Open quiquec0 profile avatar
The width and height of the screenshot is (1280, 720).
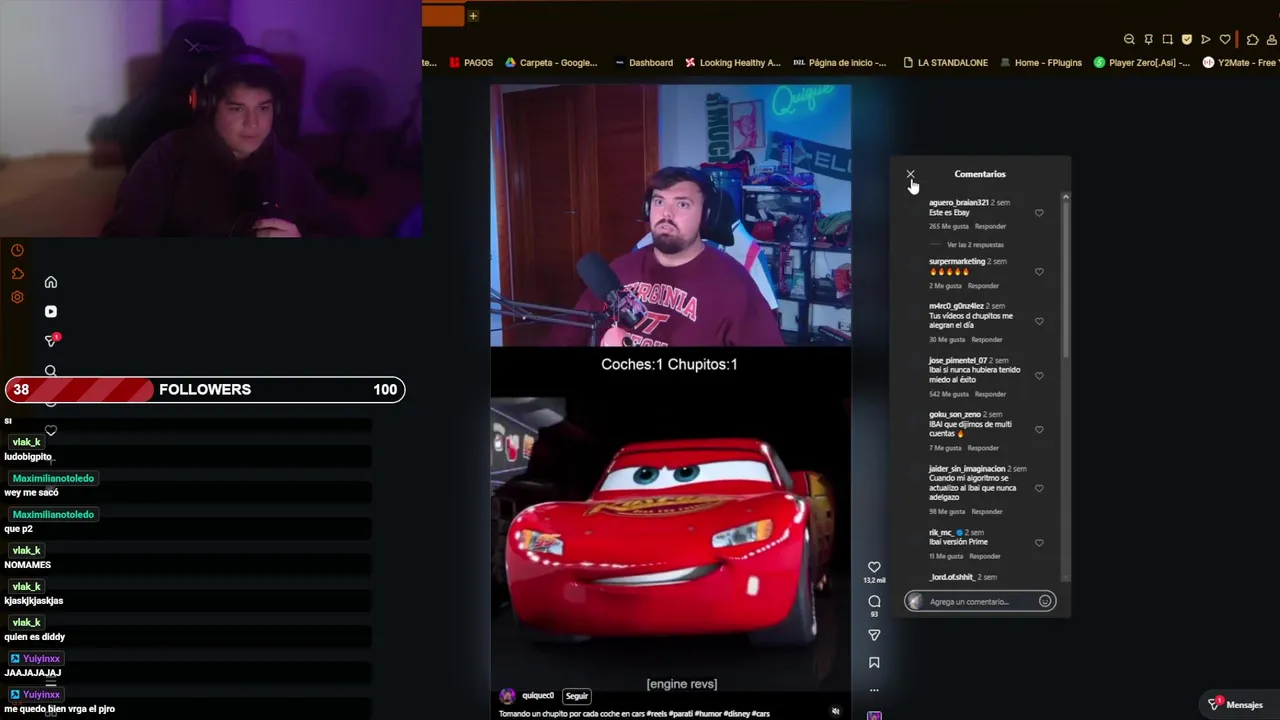[x=507, y=696]
